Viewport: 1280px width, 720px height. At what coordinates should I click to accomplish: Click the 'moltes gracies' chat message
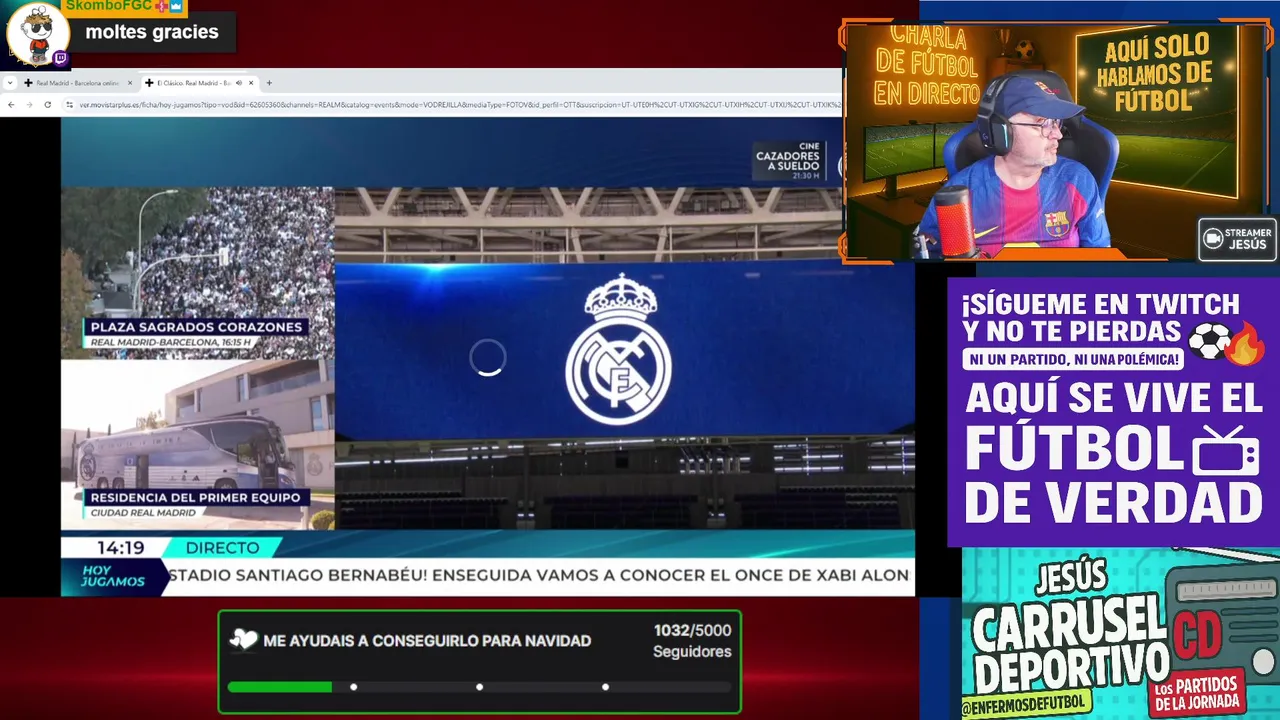pos(152,32)
